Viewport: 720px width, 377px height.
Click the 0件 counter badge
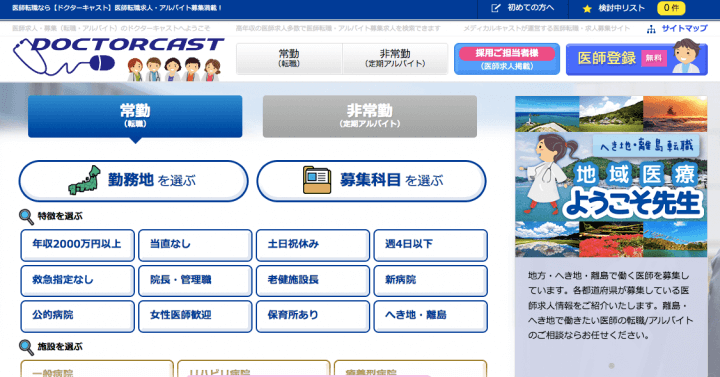[671, 8]
